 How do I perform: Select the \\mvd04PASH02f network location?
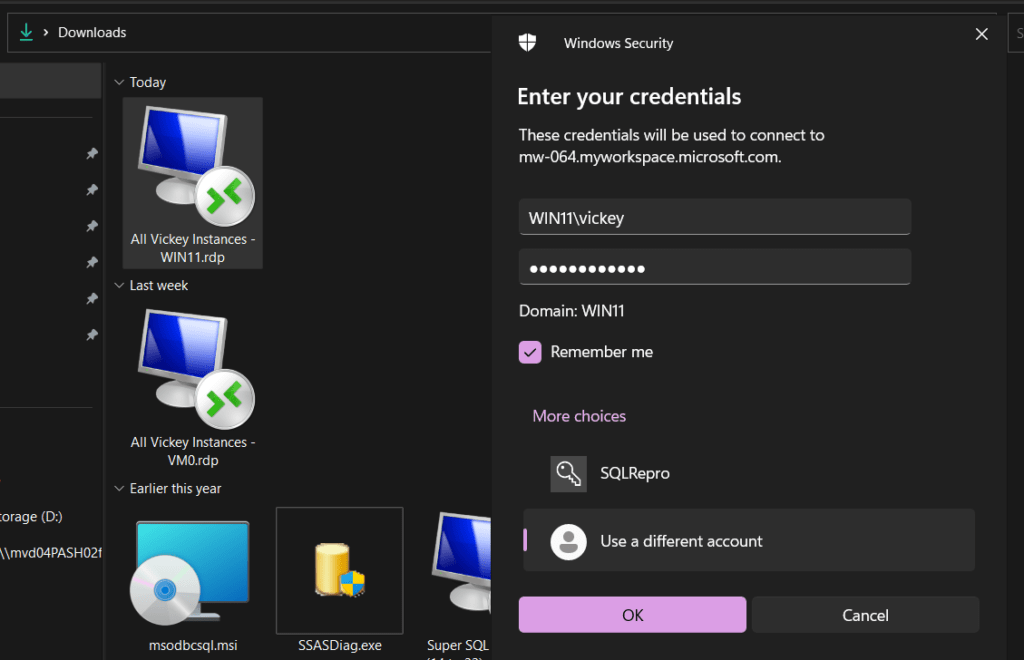pos(50,553)
